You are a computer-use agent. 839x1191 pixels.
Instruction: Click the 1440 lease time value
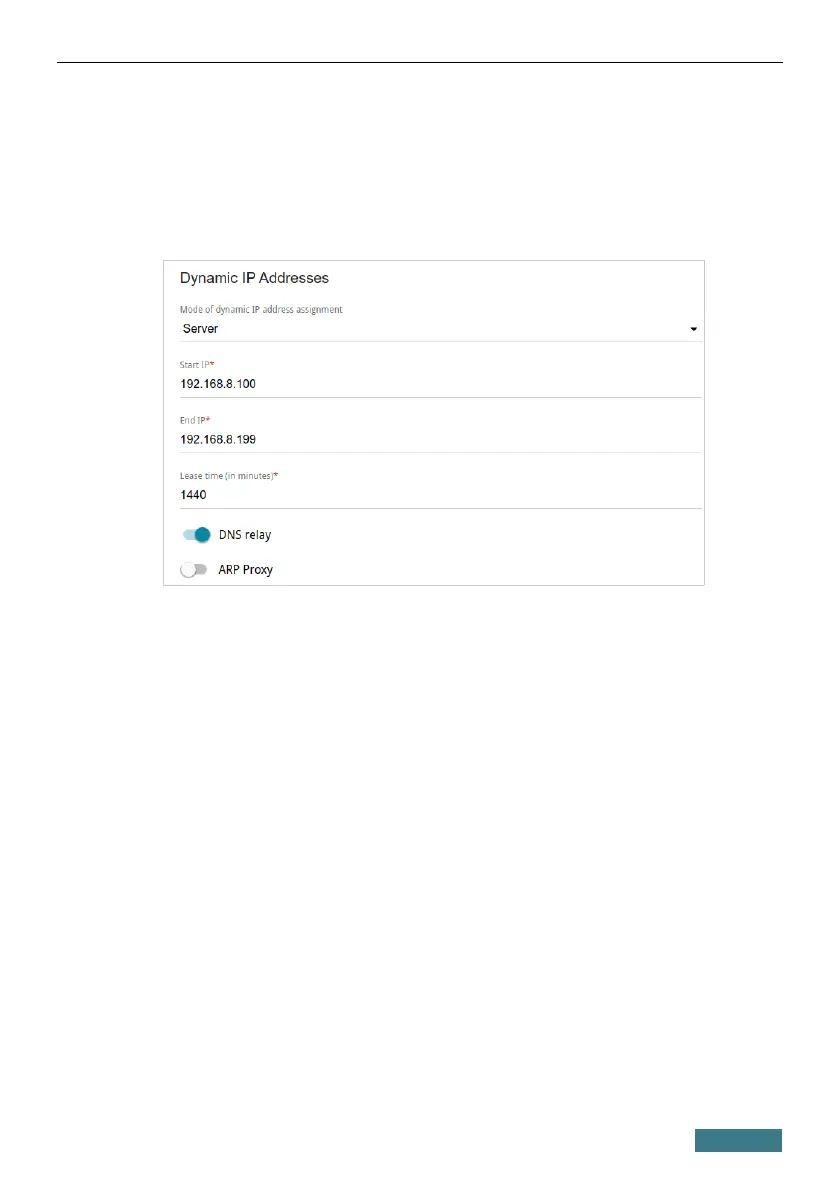pyautogui.click(x=194, y=494)
